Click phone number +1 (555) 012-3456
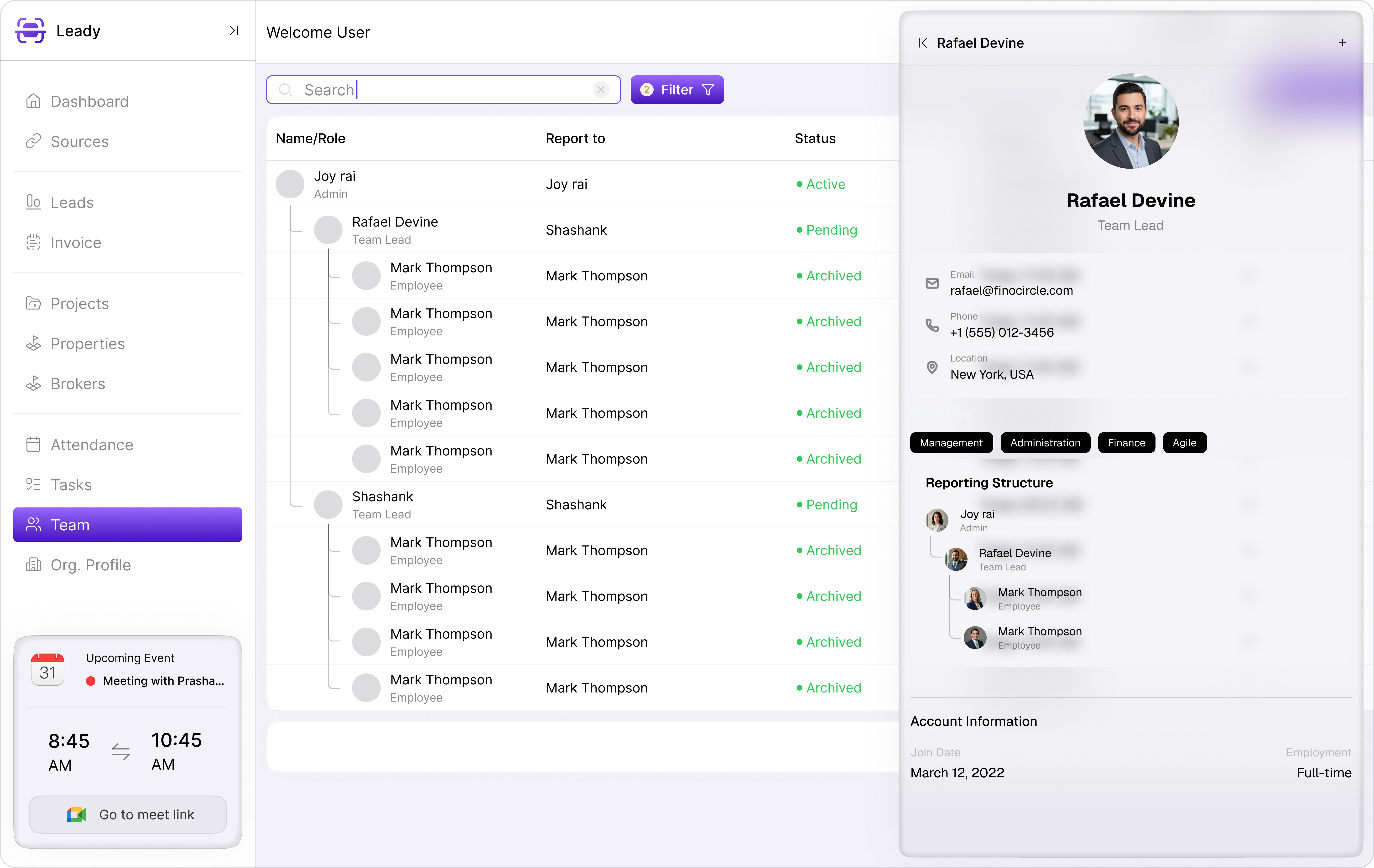The width and height of the screenshot is (1374, 868). click(1001, 332)
